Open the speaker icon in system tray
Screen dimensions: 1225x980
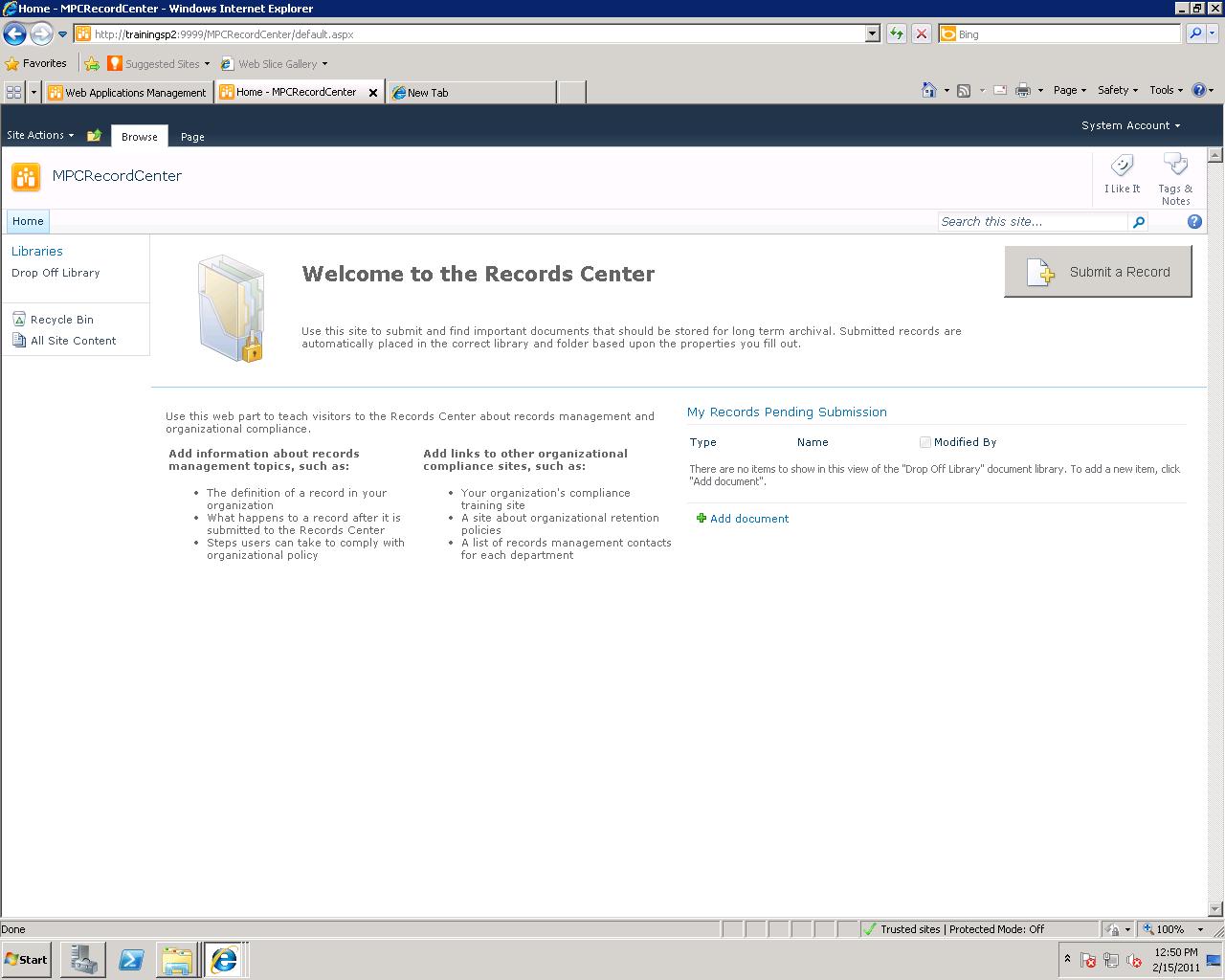[x=1135, y=960]
